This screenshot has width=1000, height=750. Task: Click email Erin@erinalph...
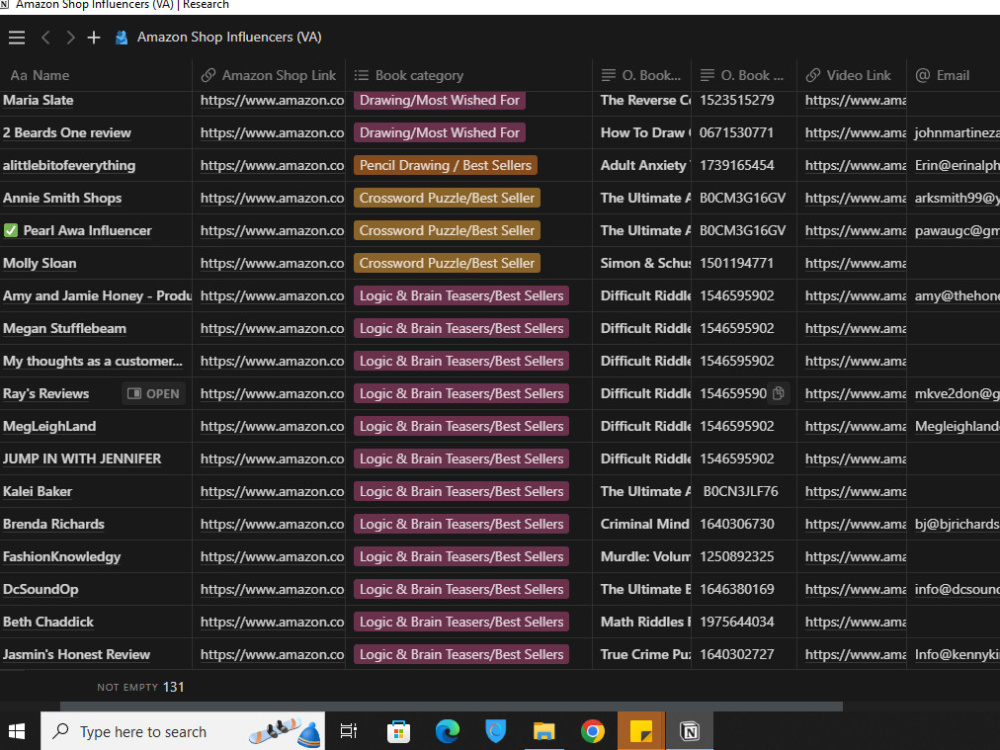(957, 165)
